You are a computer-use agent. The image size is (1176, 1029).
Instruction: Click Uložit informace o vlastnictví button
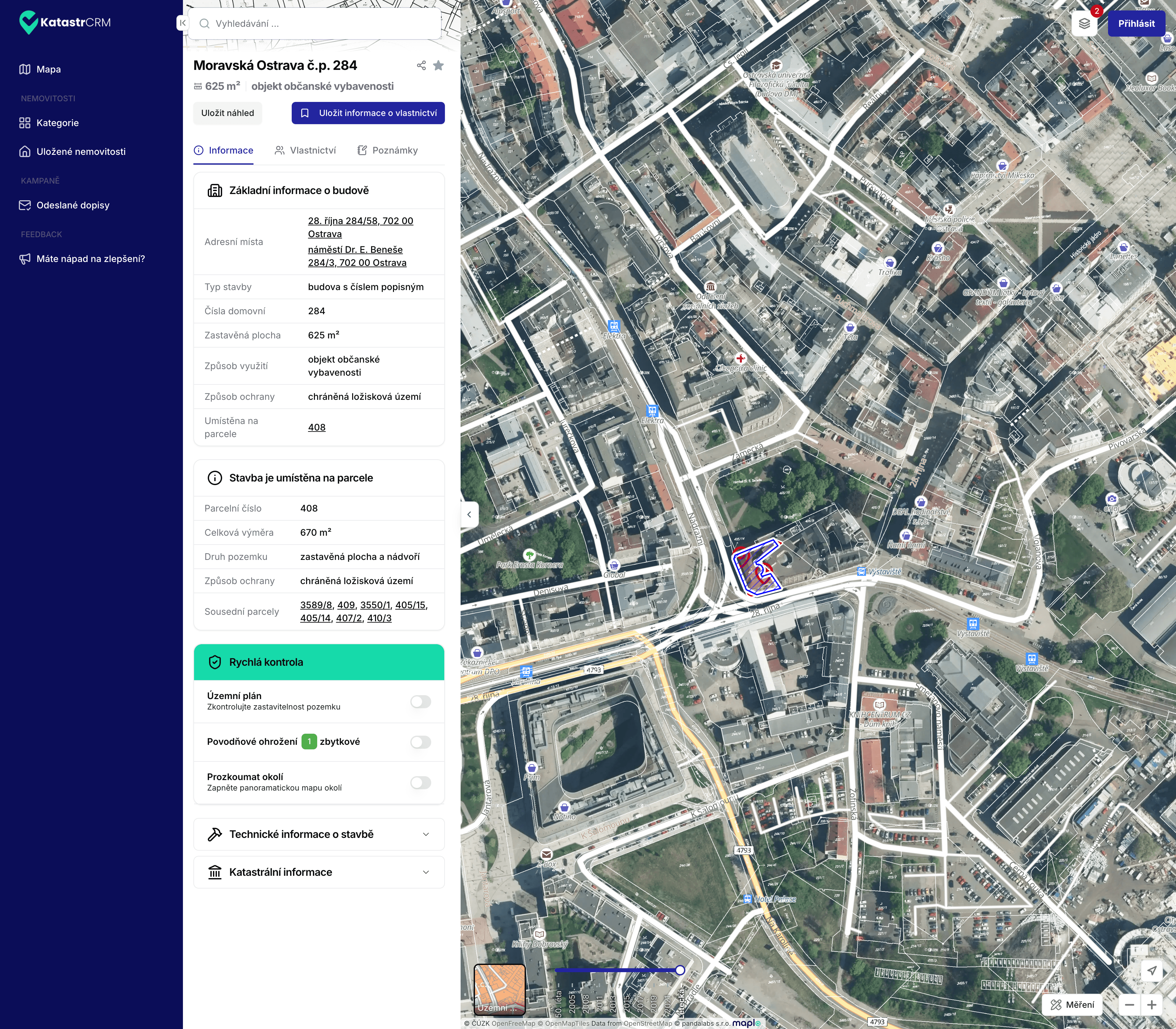368,113
